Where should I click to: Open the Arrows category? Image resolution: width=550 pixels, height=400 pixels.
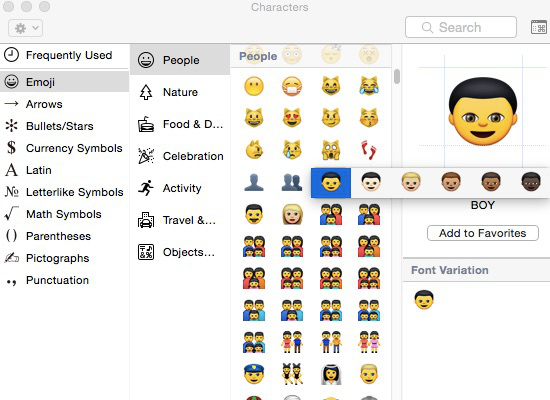click(x=65, y=104)
